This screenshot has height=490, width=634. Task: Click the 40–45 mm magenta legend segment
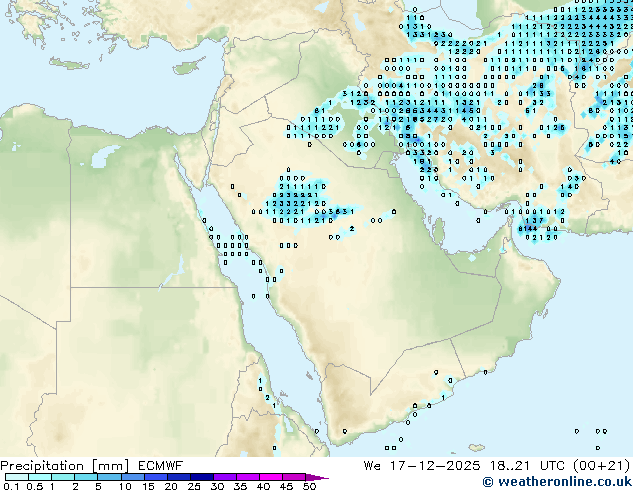tap(271, 477)
